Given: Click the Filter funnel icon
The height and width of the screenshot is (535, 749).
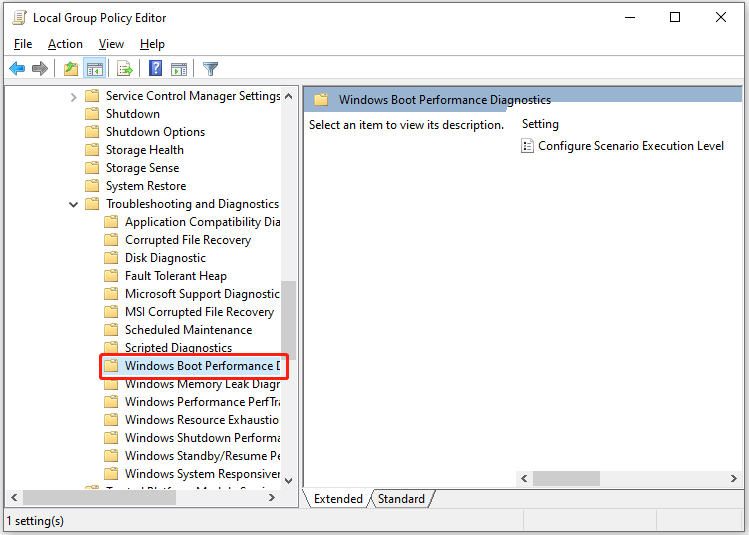Looking at the screenshot, I should (x=210, y=69).
